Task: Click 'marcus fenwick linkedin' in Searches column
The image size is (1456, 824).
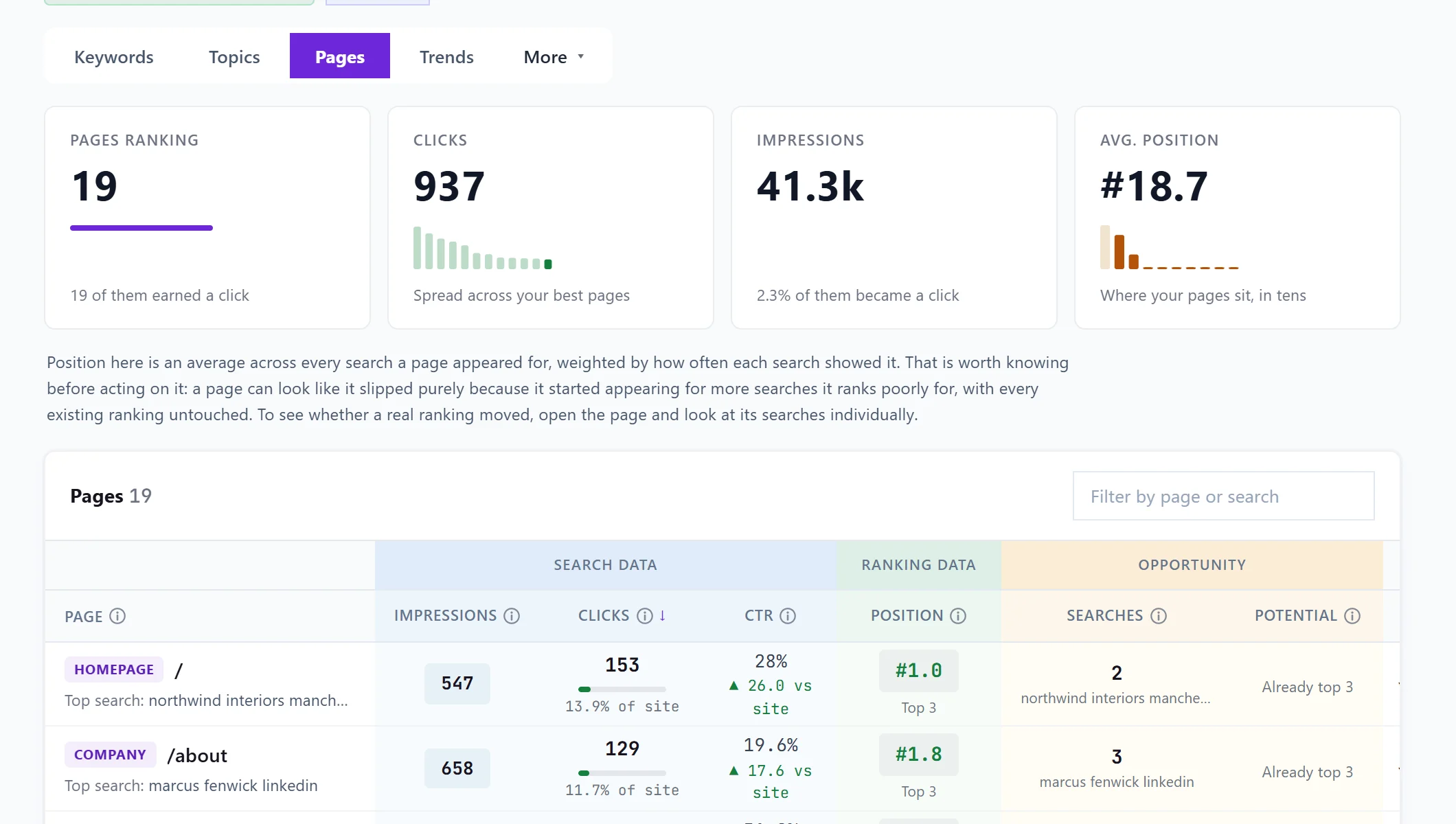Action: click(1117, 782)
